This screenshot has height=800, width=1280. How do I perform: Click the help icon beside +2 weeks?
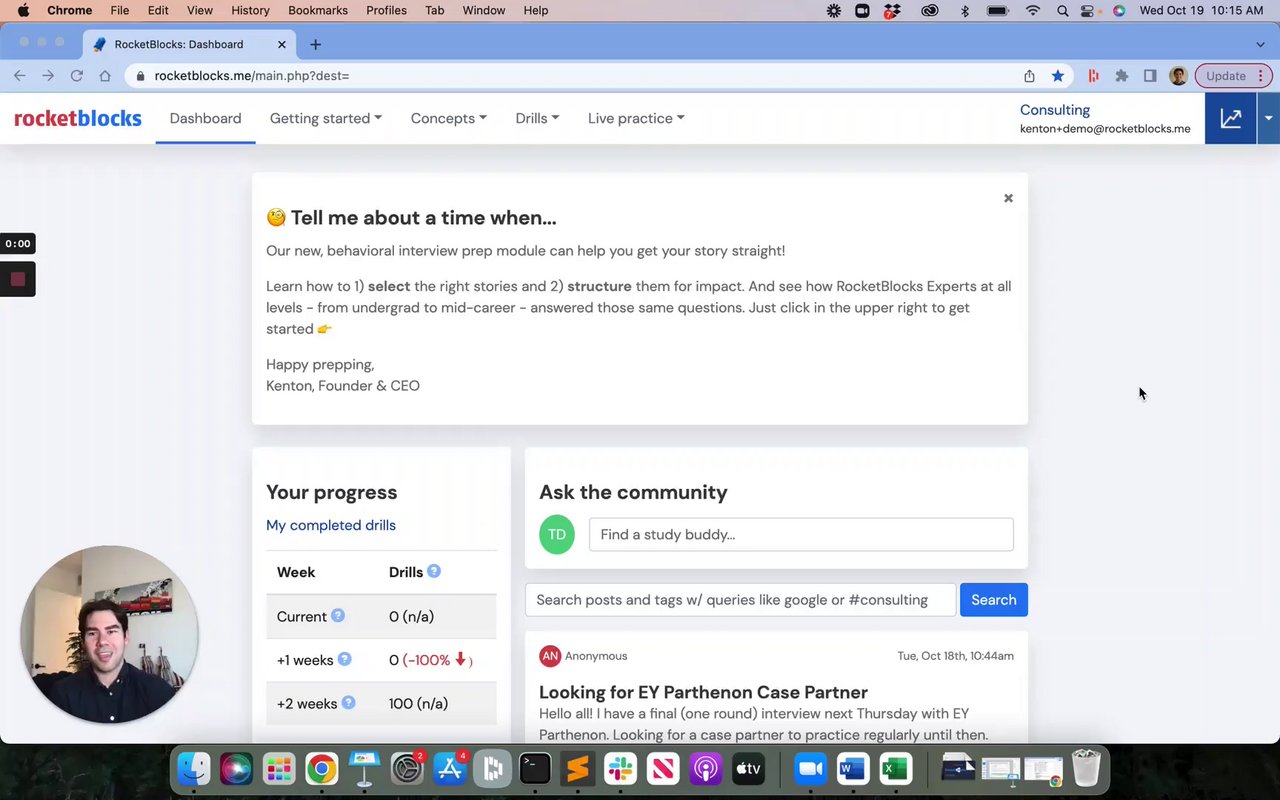pos(348,702)
